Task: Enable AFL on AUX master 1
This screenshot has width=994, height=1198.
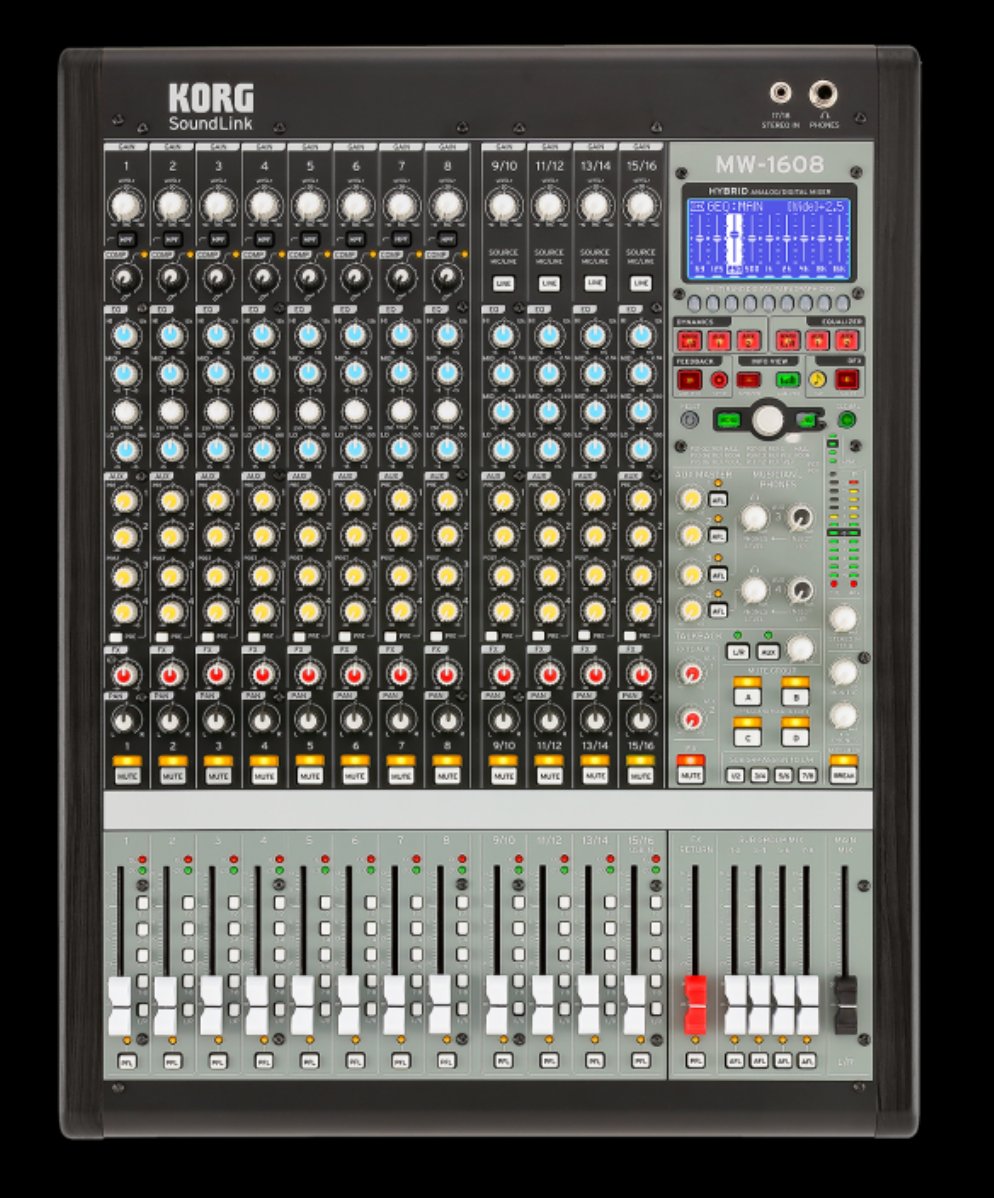Action: click(717, 500)
